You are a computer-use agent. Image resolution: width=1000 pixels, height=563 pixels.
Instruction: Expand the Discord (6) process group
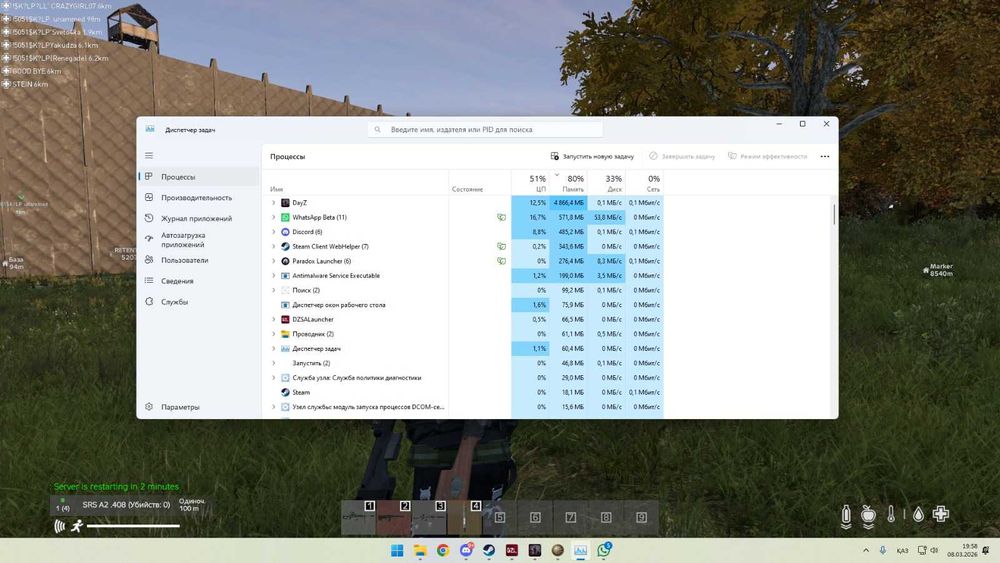[274, 232]
